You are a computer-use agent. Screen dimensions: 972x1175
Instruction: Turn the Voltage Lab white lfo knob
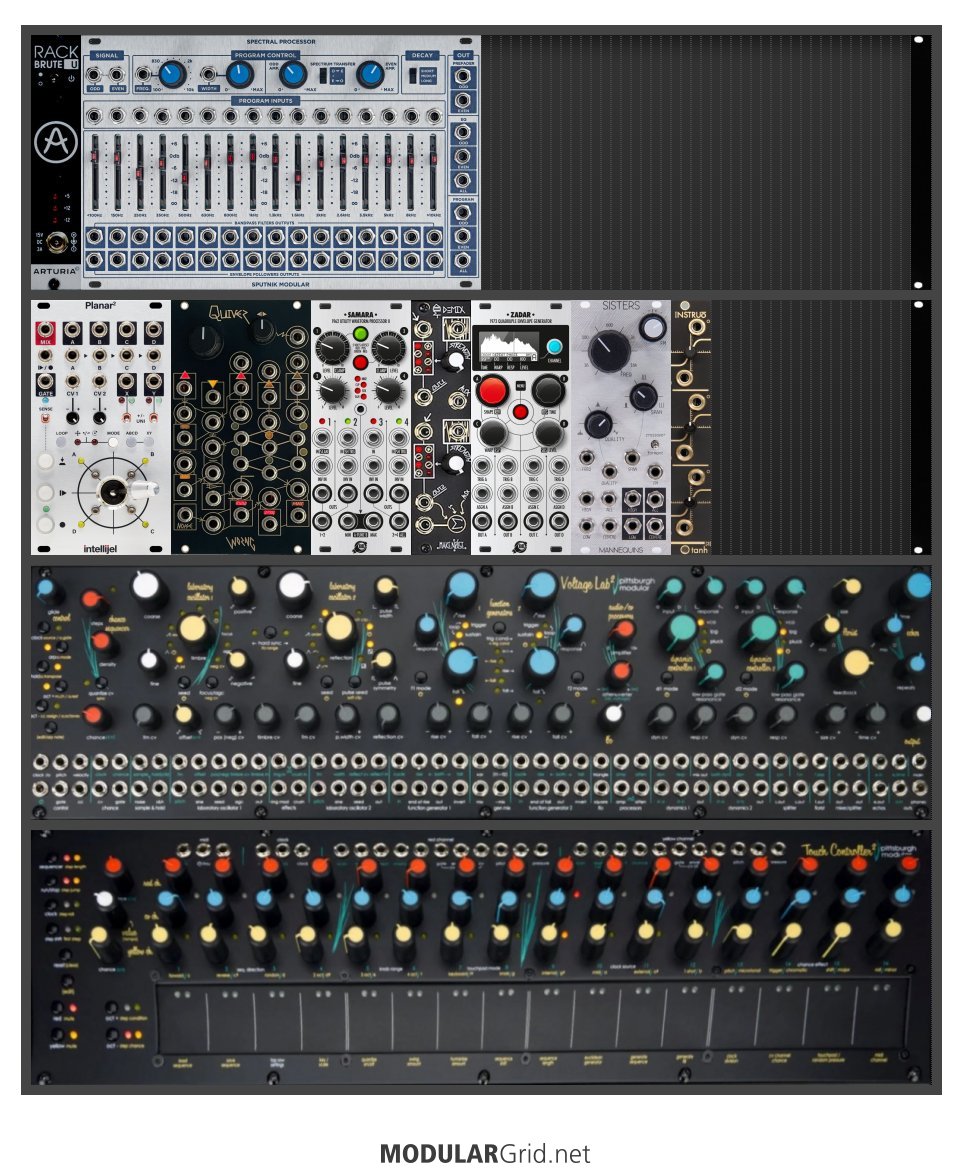tap(613, 714)
